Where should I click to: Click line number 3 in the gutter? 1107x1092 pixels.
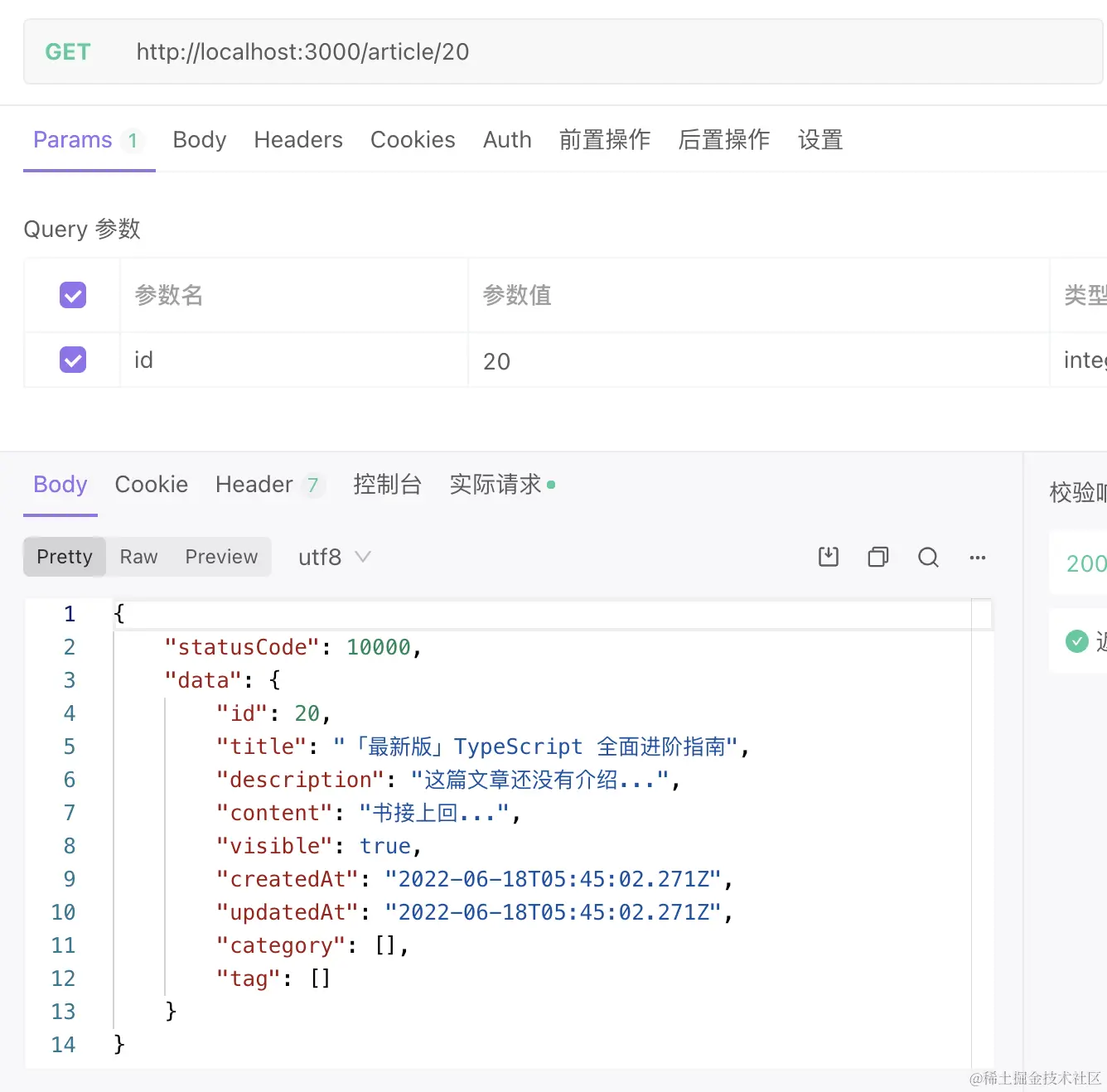click(x=70, y=680)
